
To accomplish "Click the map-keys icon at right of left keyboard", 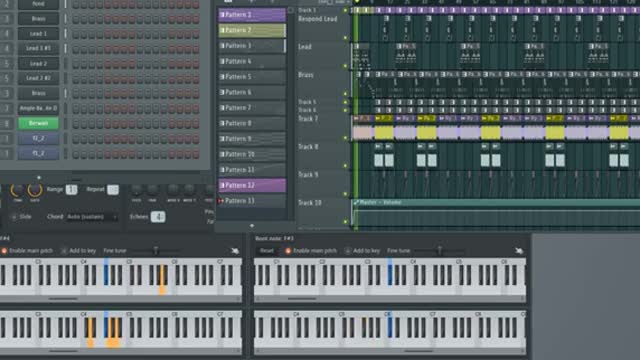I will (x=235, y=251).
